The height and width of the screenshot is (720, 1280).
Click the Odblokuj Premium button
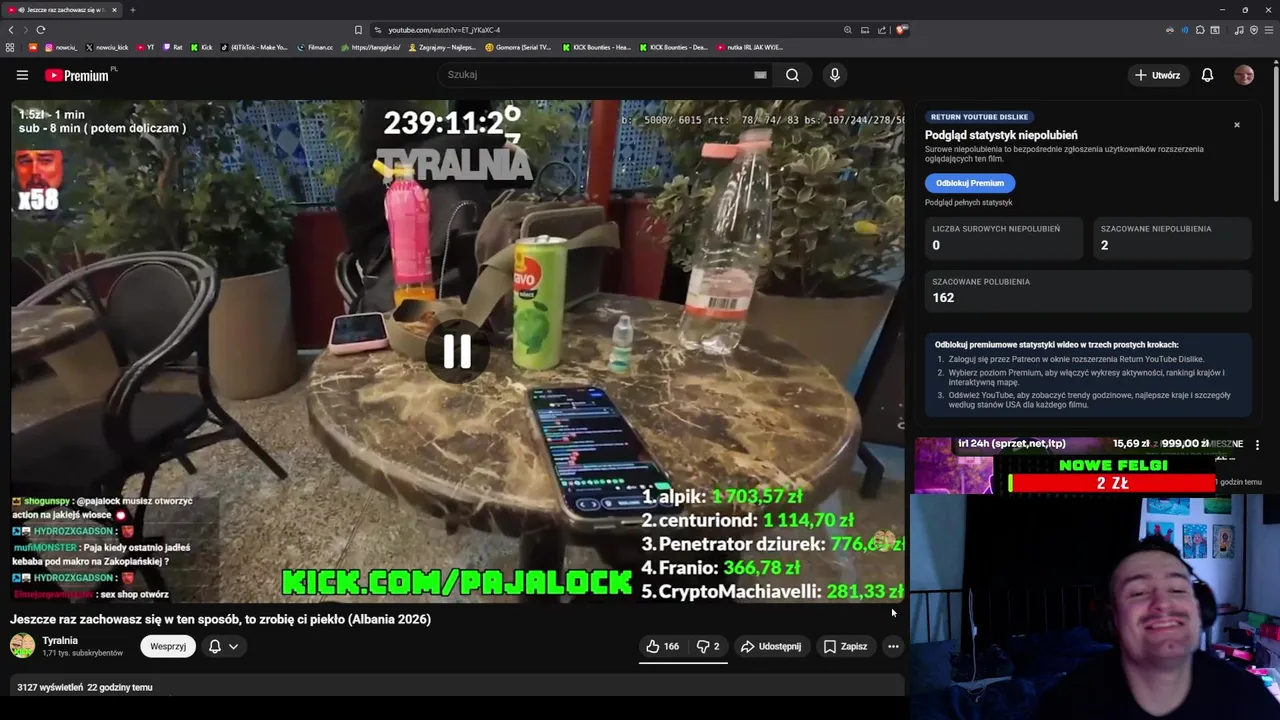tap(970, 183)
